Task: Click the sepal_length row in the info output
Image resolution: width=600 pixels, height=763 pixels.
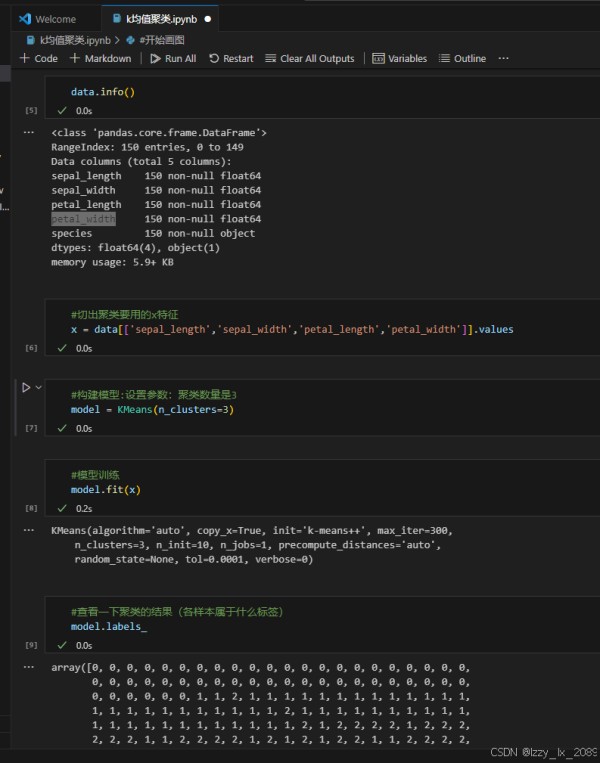Action: click(x=156, y=176)
